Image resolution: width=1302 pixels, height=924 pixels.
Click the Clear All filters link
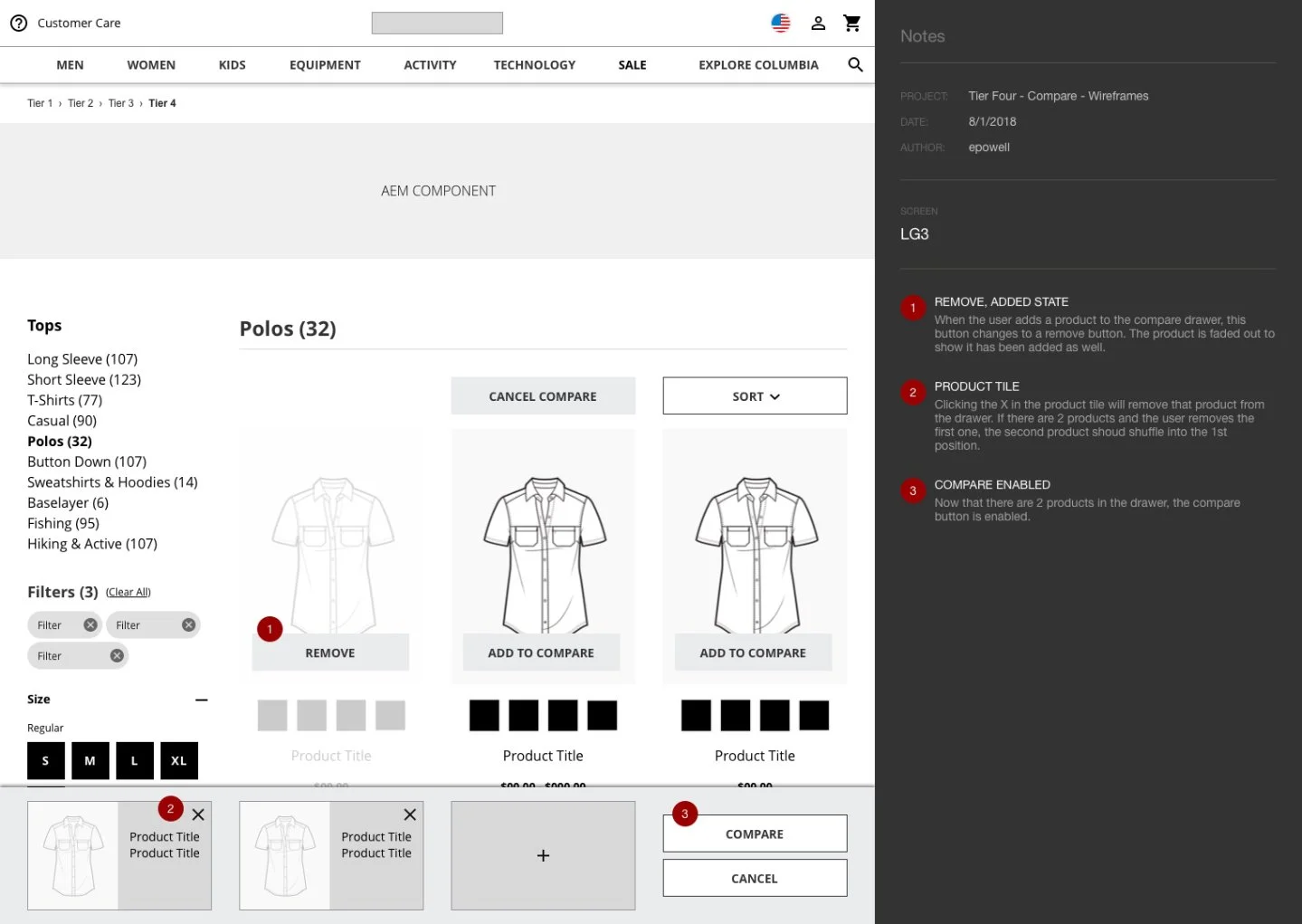128,592
